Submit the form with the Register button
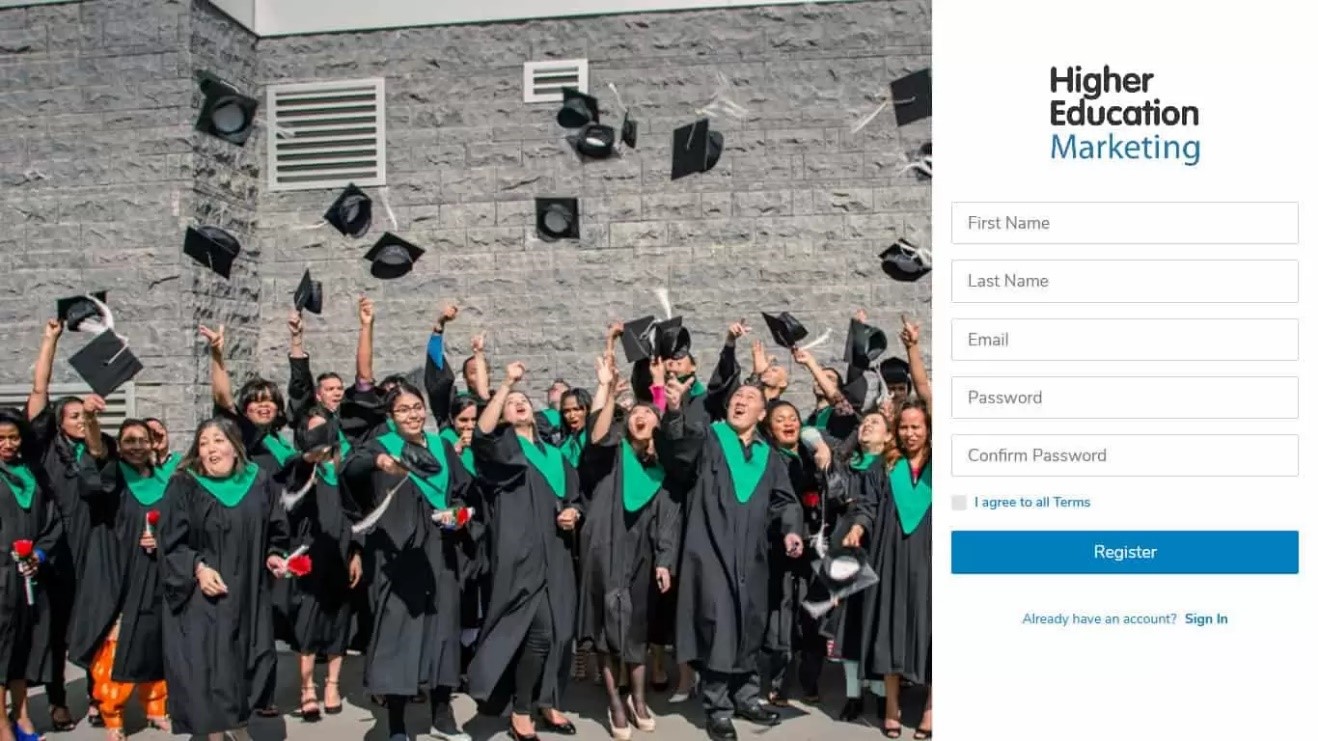Screen dimensions: 1318x741 click(1124, 552)
